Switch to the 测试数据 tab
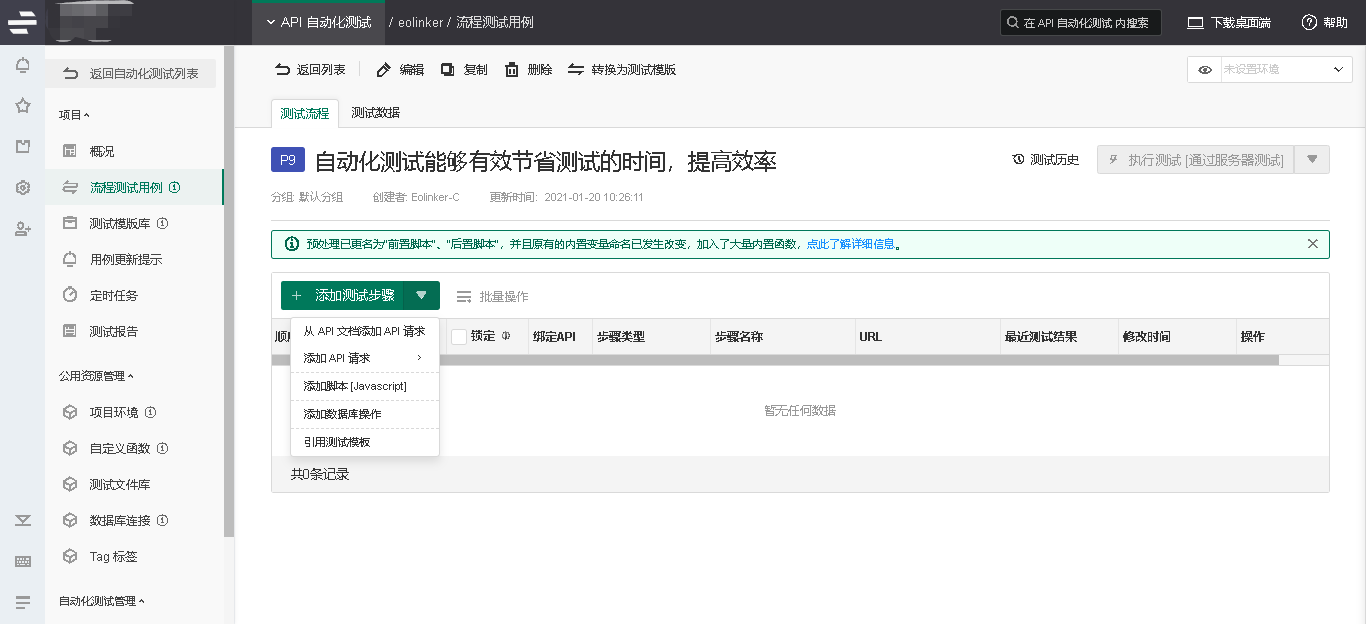The height and width of the screenshot is (624, 1366). point(376,113)
